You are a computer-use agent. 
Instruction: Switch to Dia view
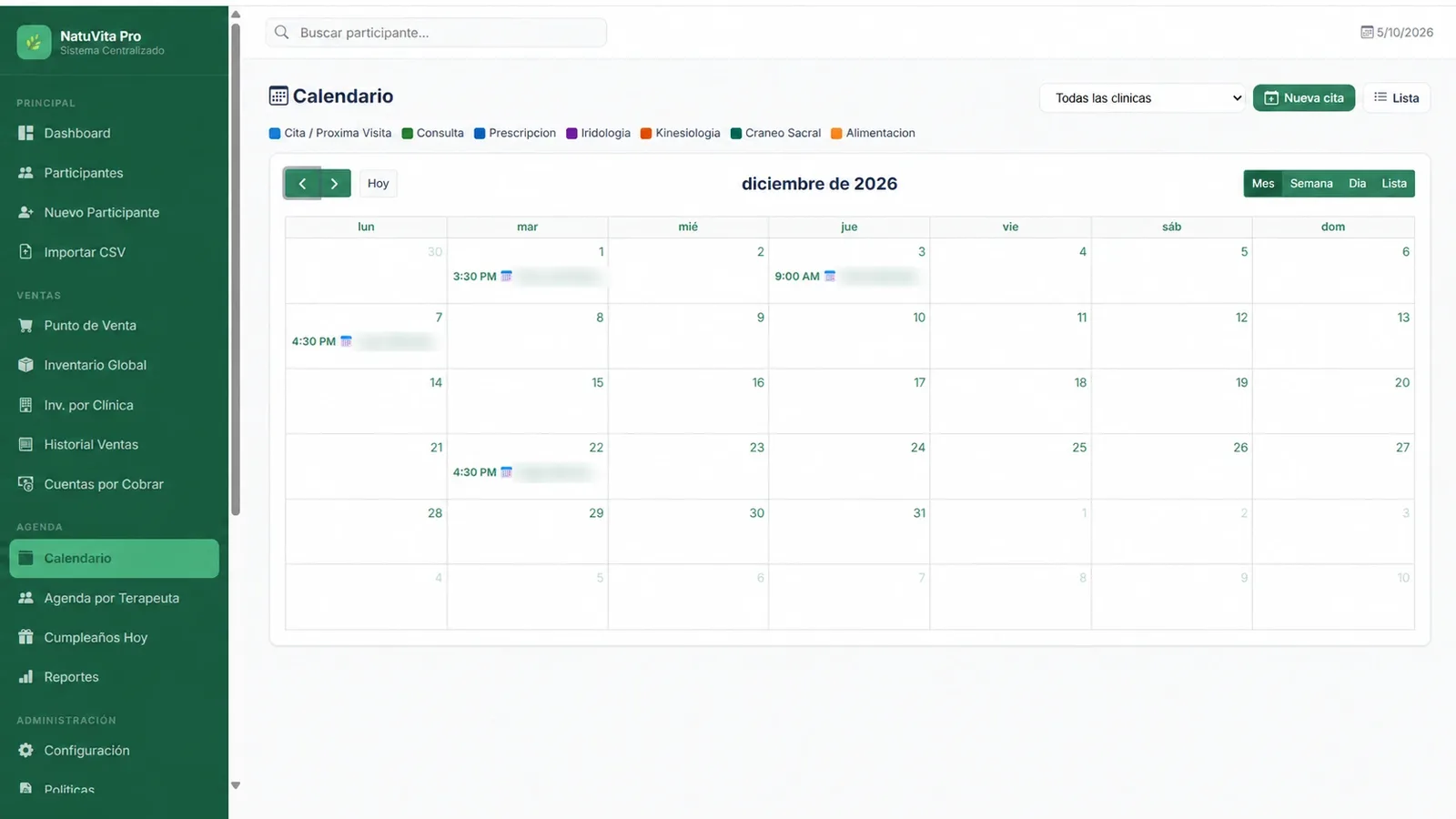1357,183
